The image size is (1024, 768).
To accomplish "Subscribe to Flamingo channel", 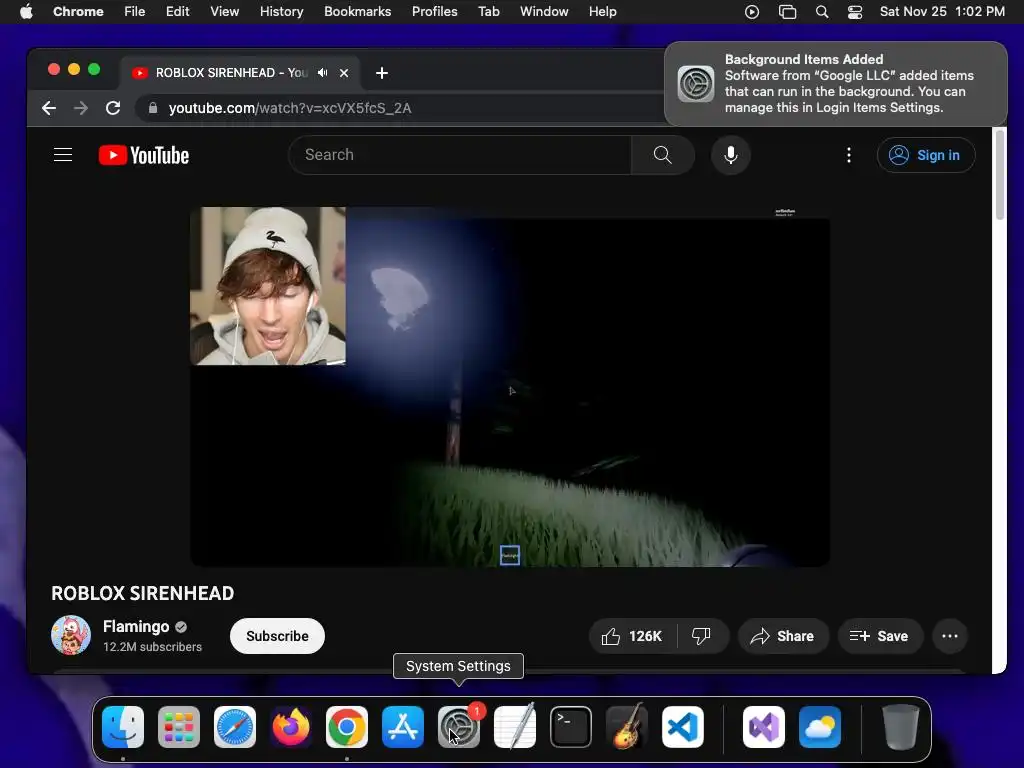I will 277,636.
